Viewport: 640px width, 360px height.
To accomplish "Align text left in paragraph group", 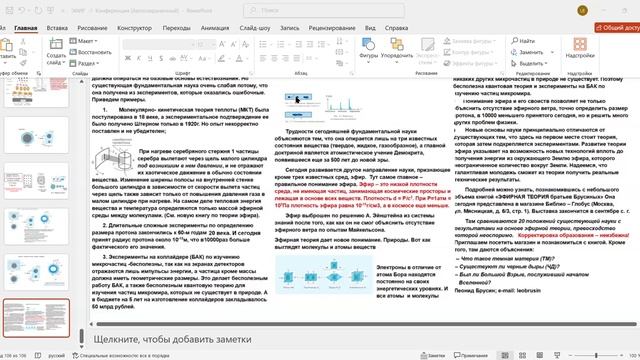I will [x=263, y=58].
